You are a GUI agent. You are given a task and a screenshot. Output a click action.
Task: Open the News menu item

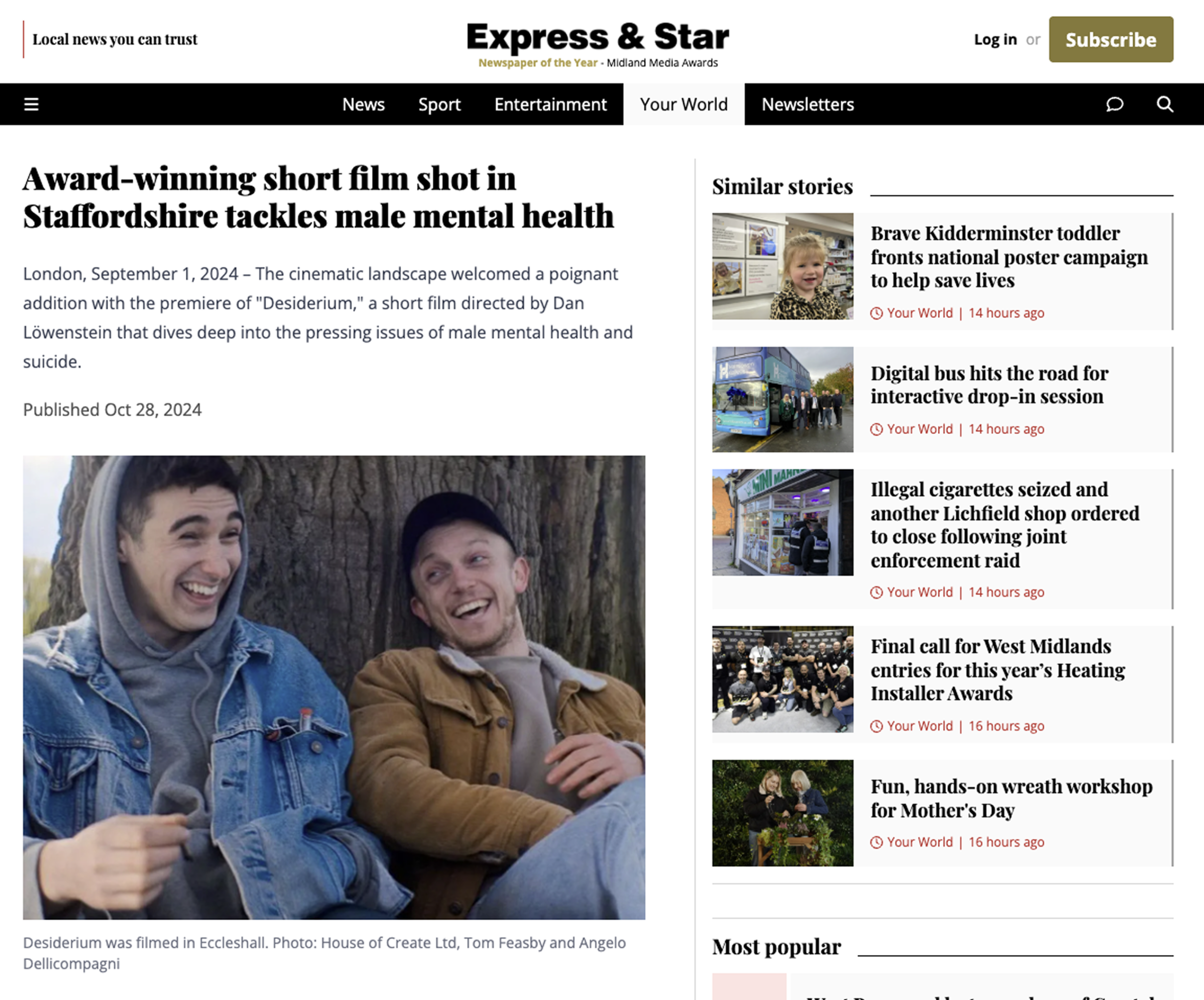pos(364,104)
